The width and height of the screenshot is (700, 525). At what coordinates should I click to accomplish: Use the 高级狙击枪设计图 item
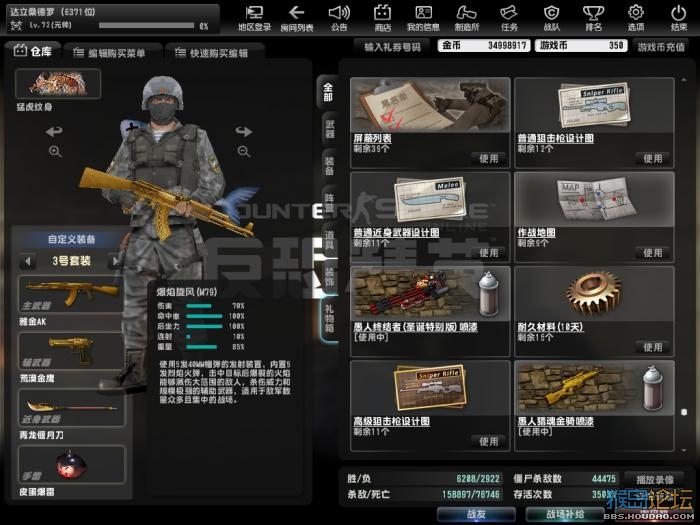point(489,442)
